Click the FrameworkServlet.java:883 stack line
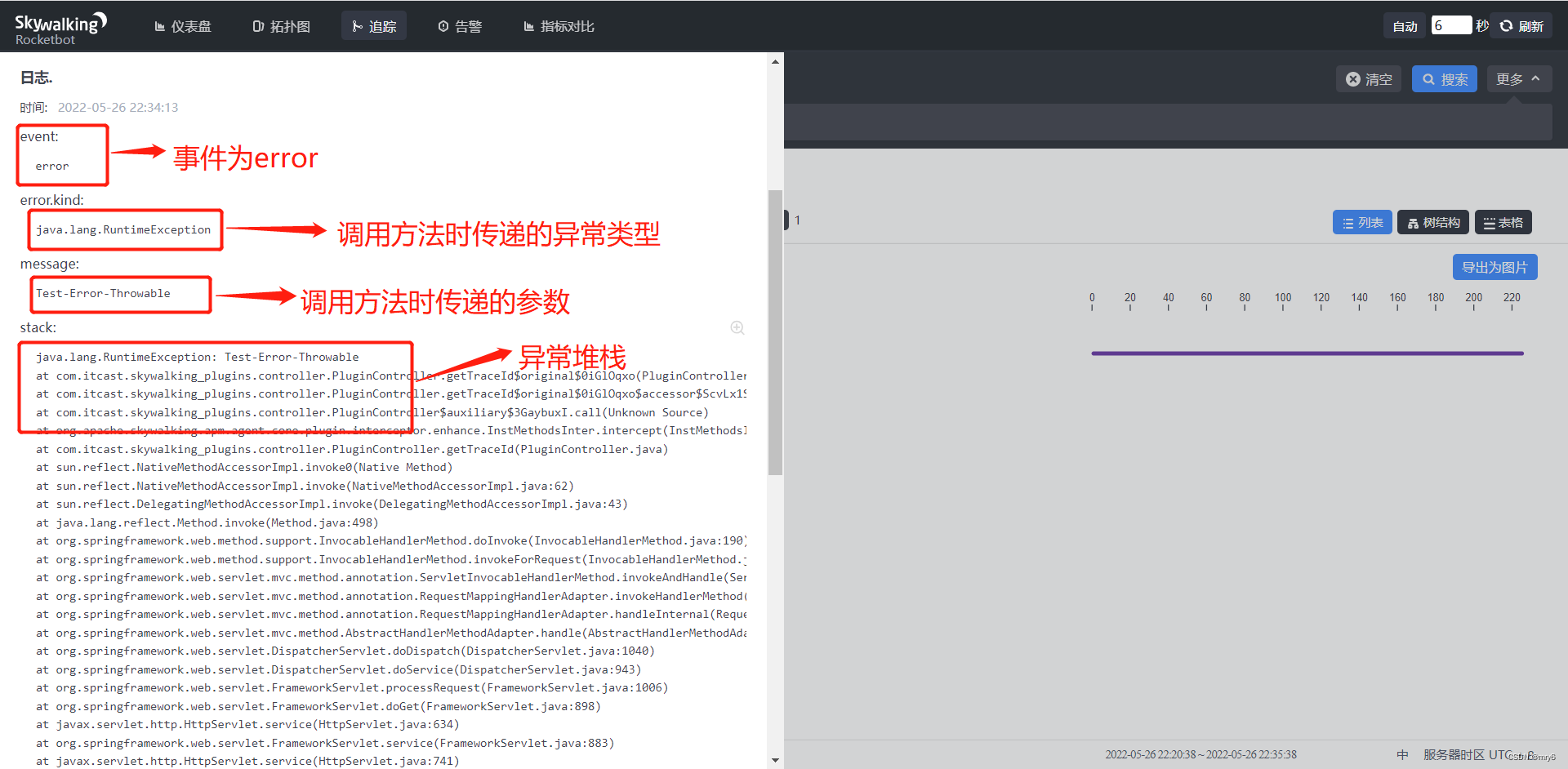1568x769 pixels. [325, 743]
